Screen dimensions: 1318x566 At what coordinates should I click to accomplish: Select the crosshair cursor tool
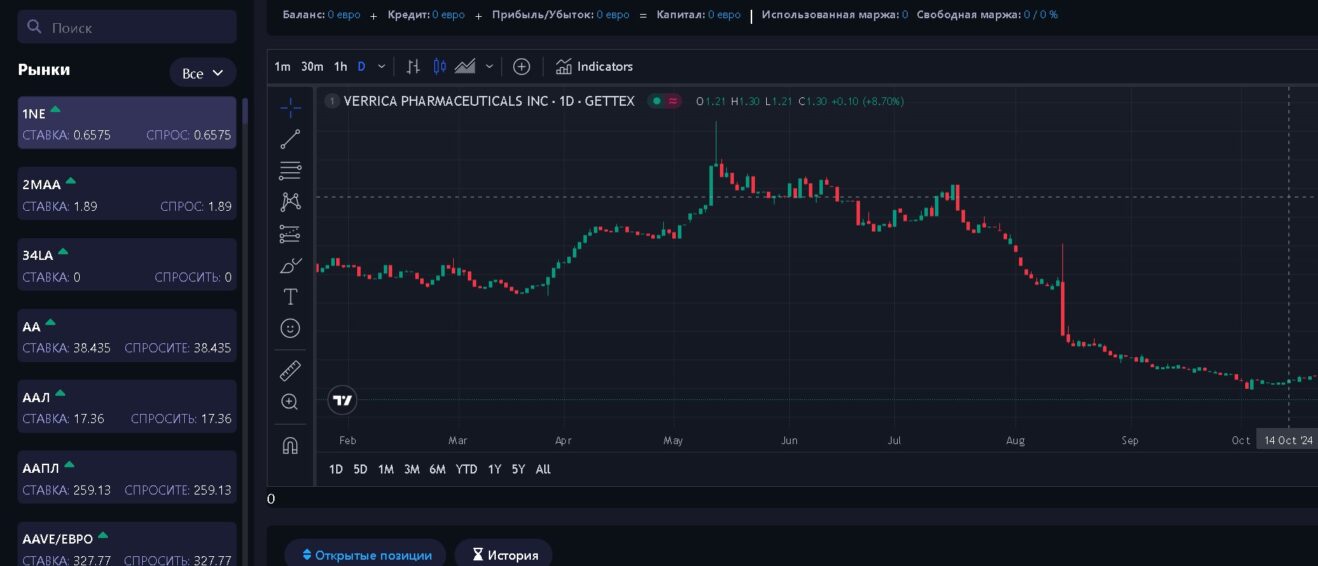coord(290,108)
